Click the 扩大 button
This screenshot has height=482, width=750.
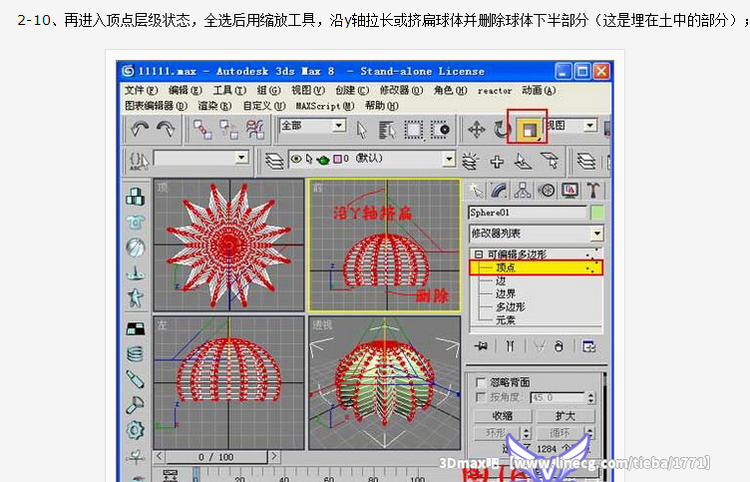click(x=565, y=416)
